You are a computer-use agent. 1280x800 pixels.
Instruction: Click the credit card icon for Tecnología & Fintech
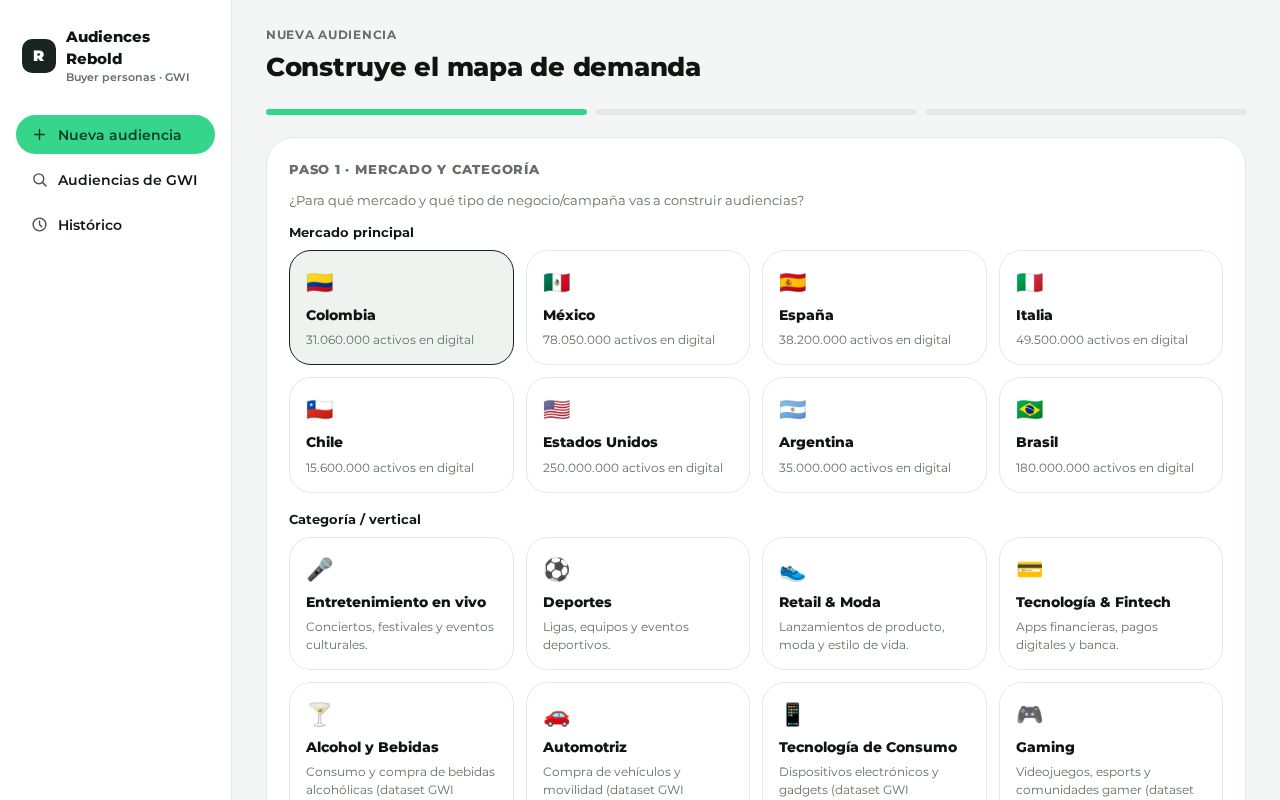pyautogui.click(x=1029, y=570)
